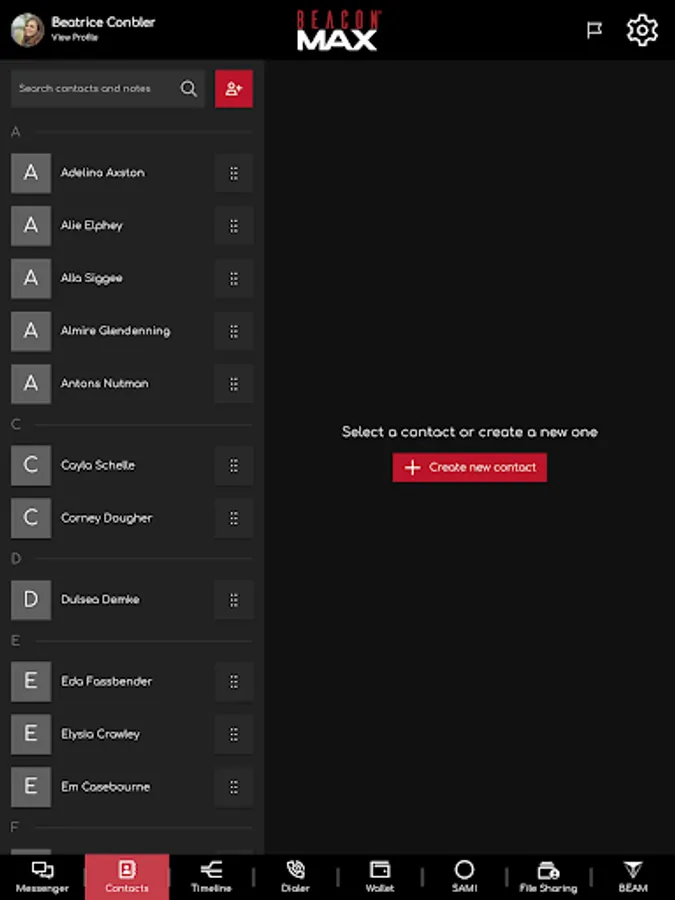Click Dulsea Demke's D avatar tile
Screen dimensions: 675x900
[31, 599]
